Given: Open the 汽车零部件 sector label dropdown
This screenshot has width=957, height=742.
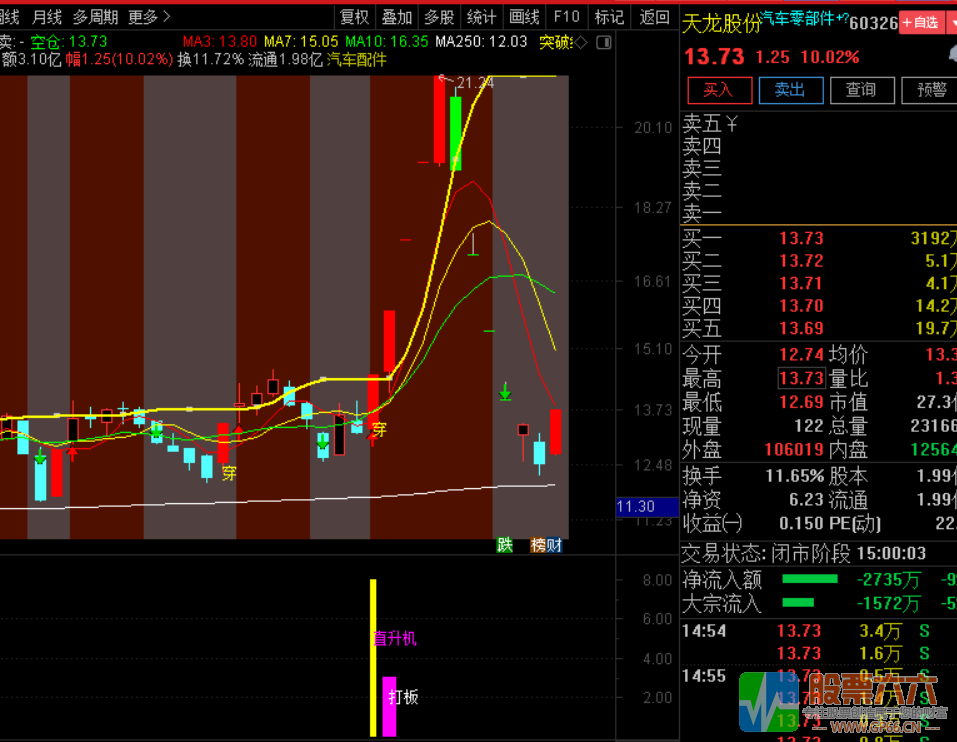Looking at the screenshot, I should (805, 20).
